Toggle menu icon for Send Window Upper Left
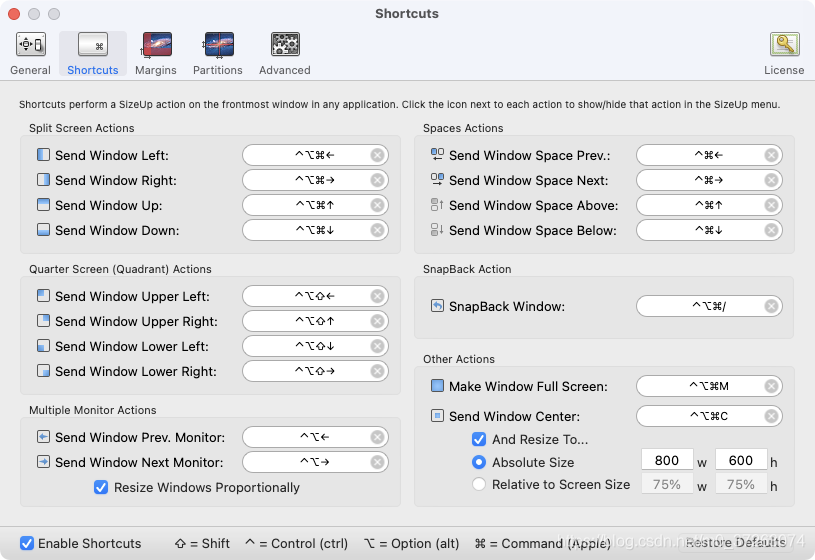The width and height of the screenshot is (815, 560). pyautogui.click(x=43, y=296)
